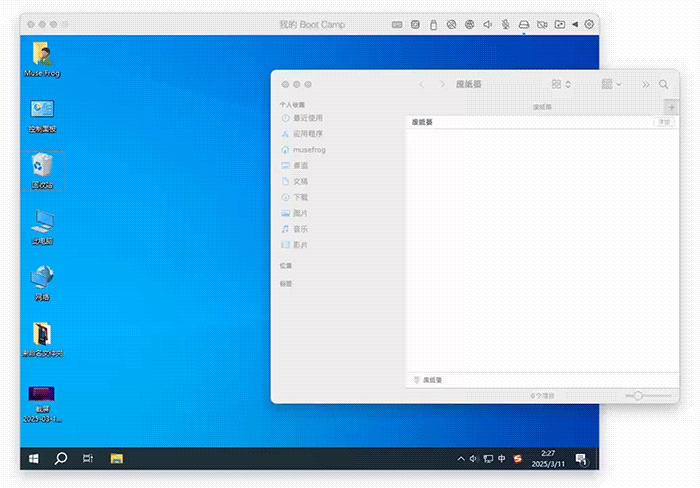Click the 清倒 empty button in the Trash header
This screenshot has width=700, height=488.
coord(664,122)
